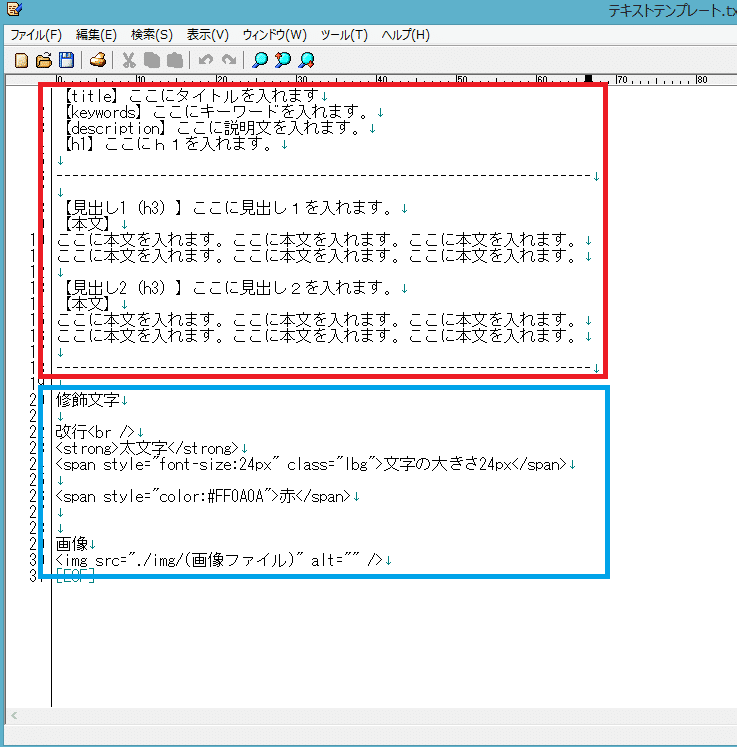737x747 pixels.
Task: Copy selection using the toolbar copy icon
Action: (x=151, y=61)
